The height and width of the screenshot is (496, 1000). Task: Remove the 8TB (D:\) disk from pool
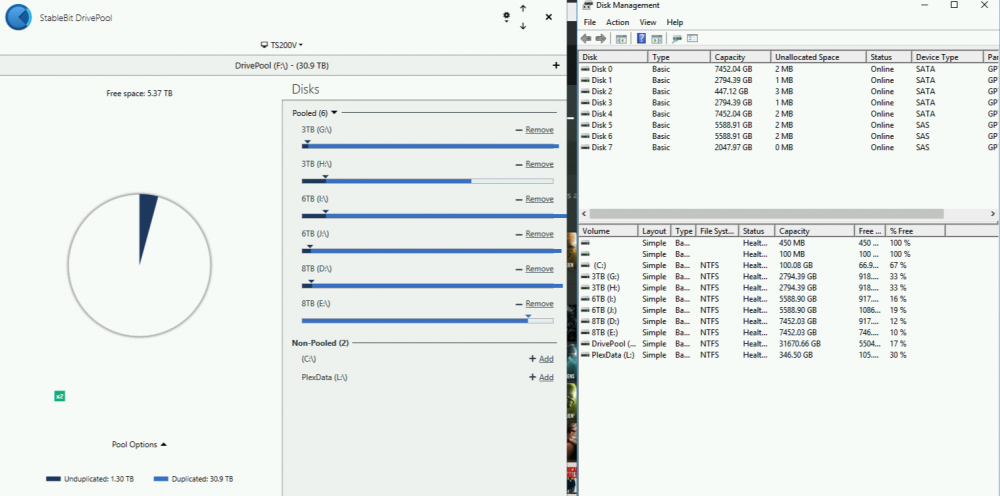pos(540,269)
